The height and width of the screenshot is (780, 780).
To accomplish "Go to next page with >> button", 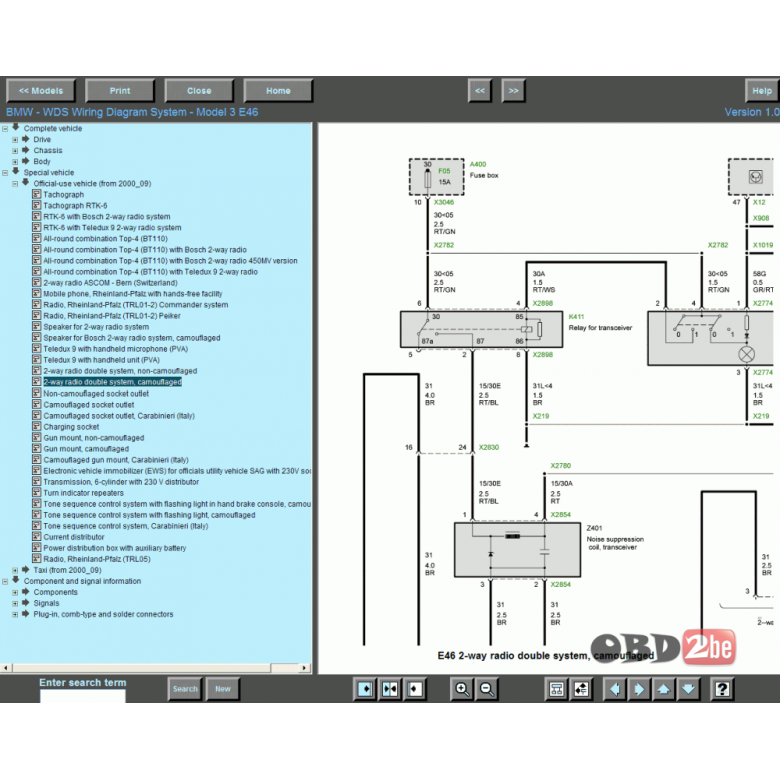I will [x=513, y=91].
